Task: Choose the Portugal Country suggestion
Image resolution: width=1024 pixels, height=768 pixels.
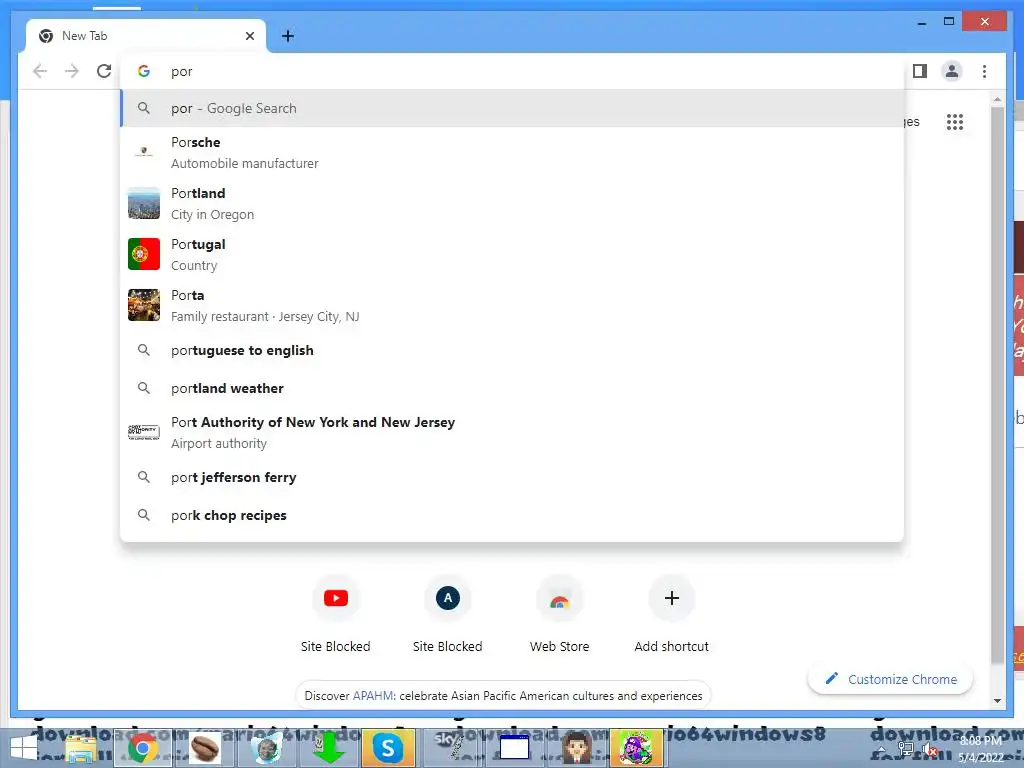Action: (x=513, y=255)
